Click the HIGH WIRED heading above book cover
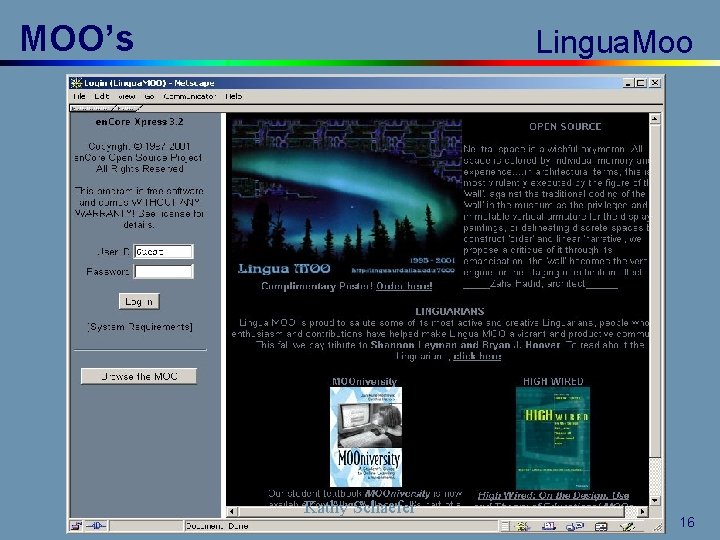Image resolution: width=720 pixels, height=540 pixels. tap(553, 381)
